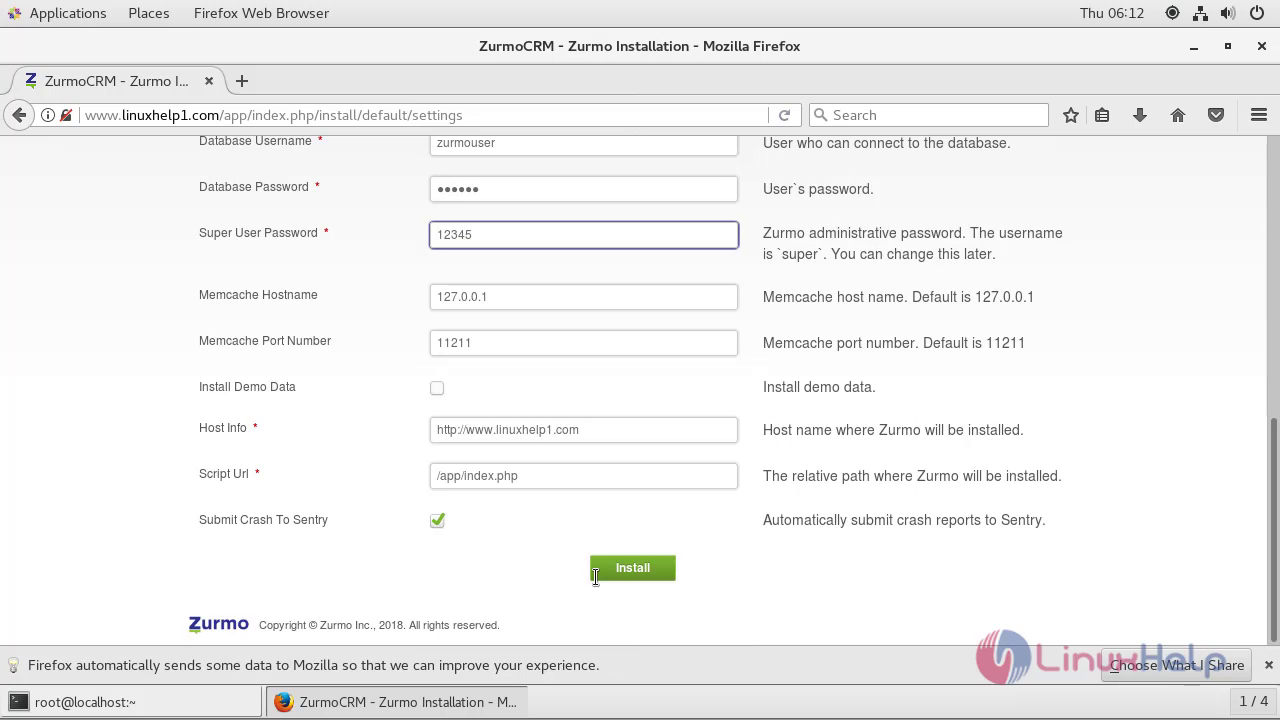Click 'Host name where Zurmo will be installed.'
The image size is (1280, 720).
(x=893, y=430)
